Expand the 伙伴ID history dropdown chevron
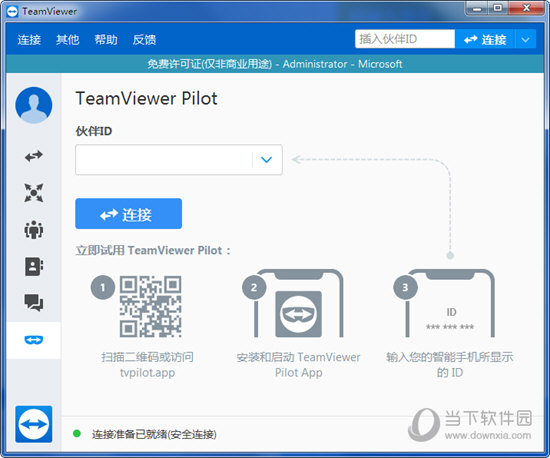The width and height of the screenshot is (550, 458). pyautogui.click(x=267, y=160)
